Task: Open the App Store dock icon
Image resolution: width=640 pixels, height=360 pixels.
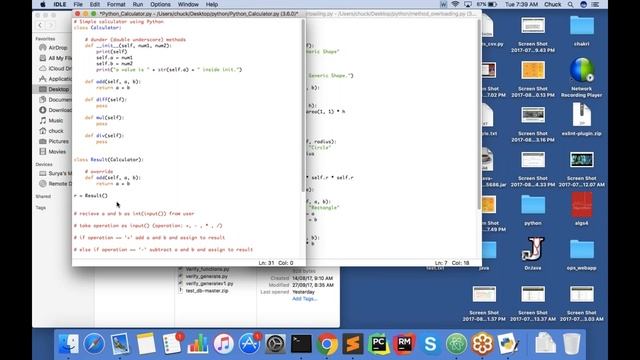Action: click(x=249, y=344)
